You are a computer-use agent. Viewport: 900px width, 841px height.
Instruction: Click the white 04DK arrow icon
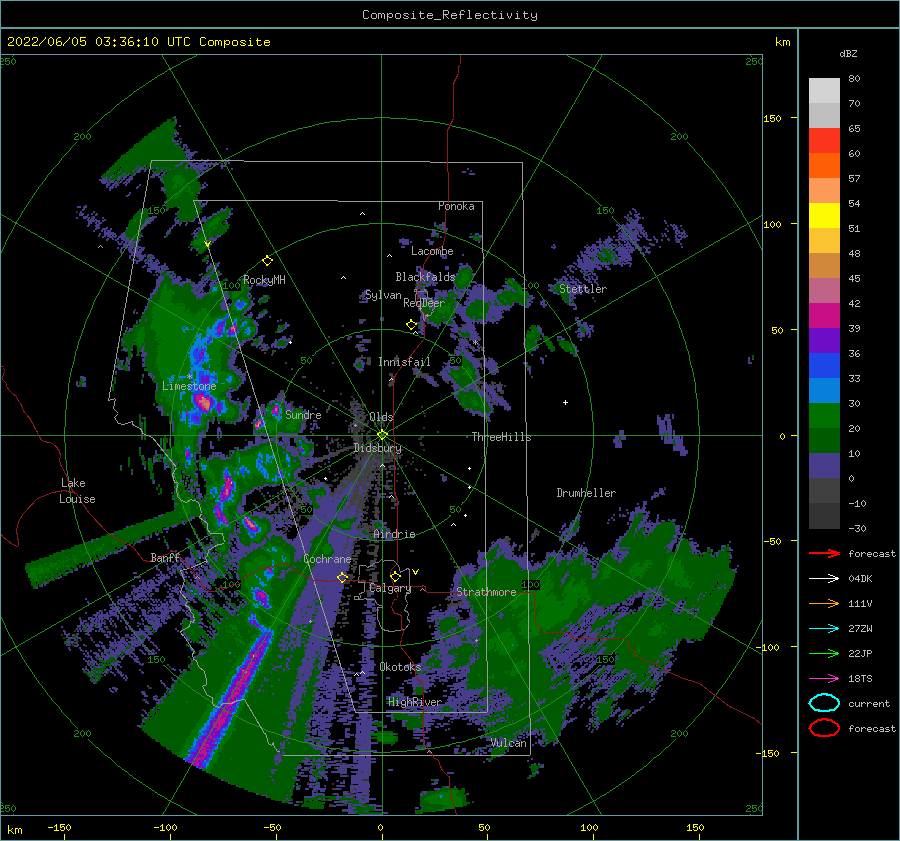[x=824, y=578]
